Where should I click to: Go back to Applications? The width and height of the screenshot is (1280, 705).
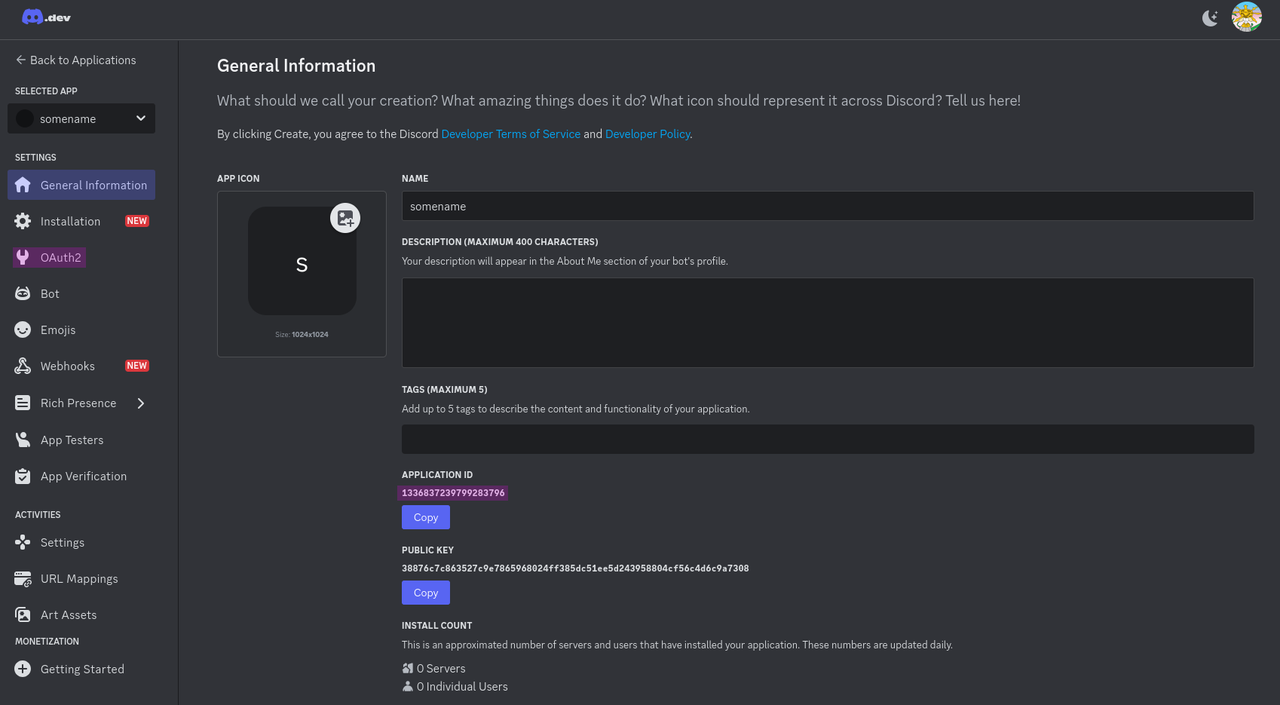pyautogui.click(x=76, y=60)
